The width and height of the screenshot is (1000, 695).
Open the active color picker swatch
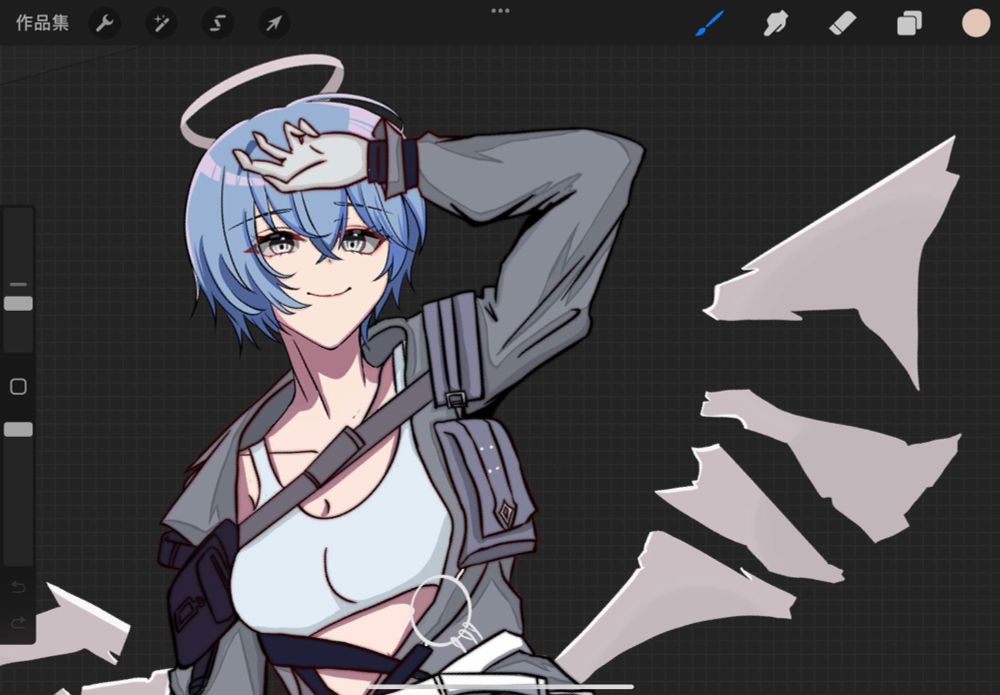point(976,24)
